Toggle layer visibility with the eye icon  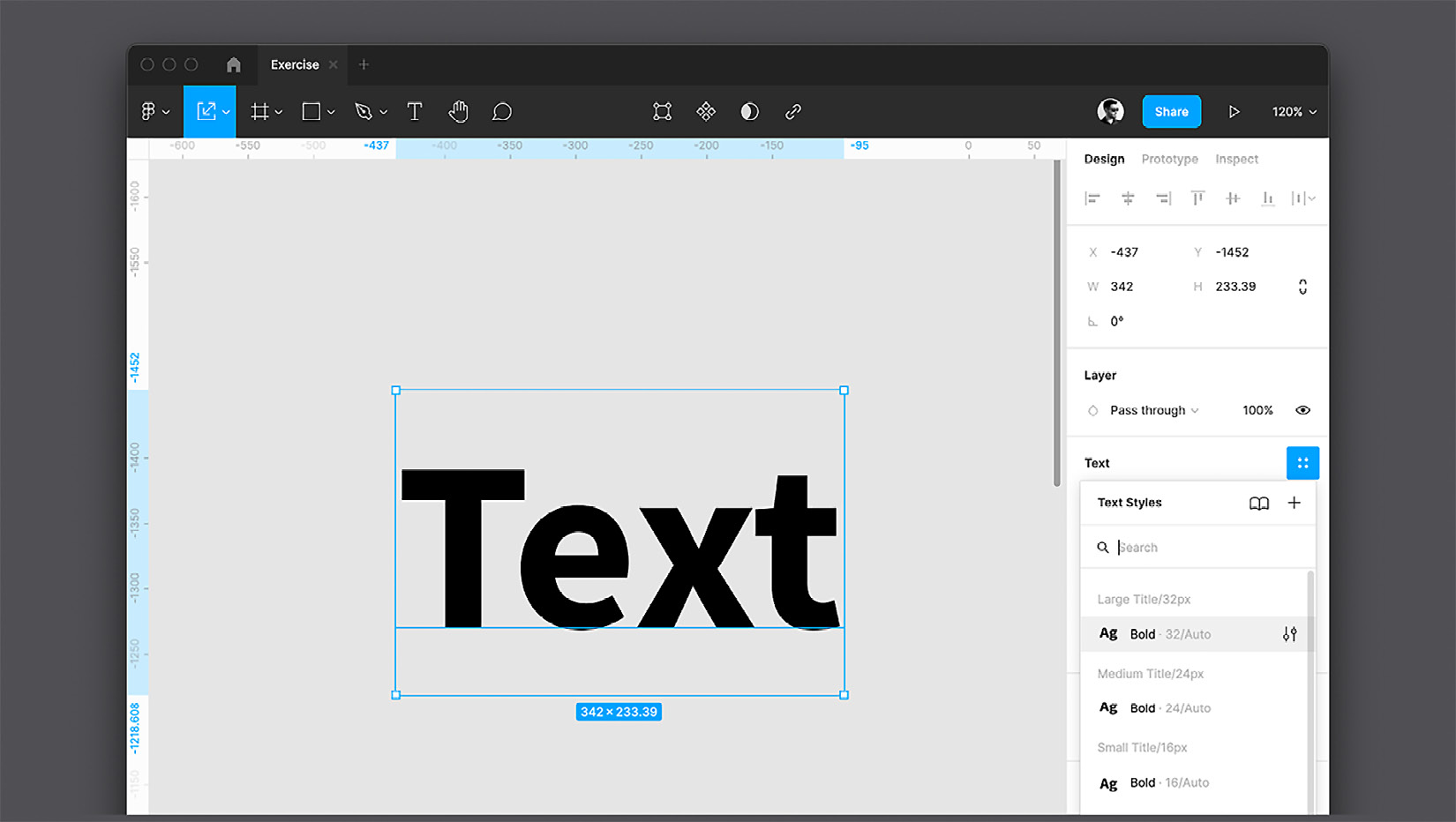pos(1303,409)
